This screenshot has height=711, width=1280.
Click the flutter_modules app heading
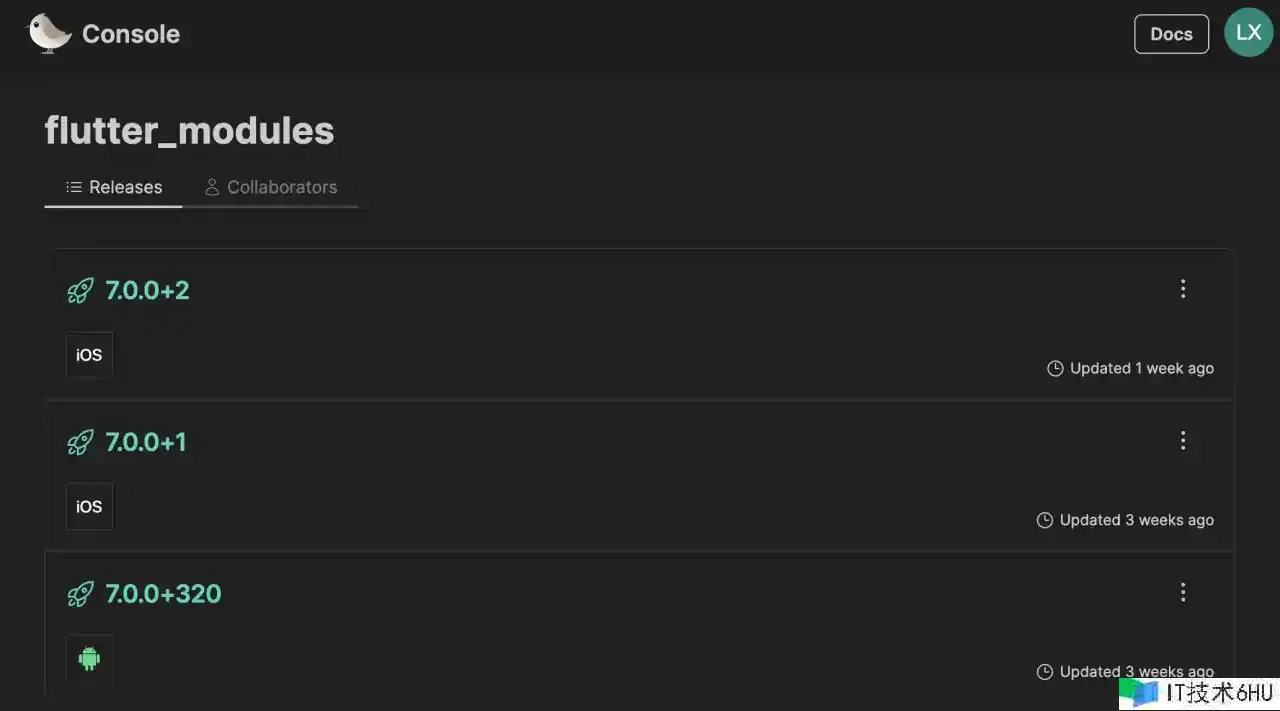point(189,131)
